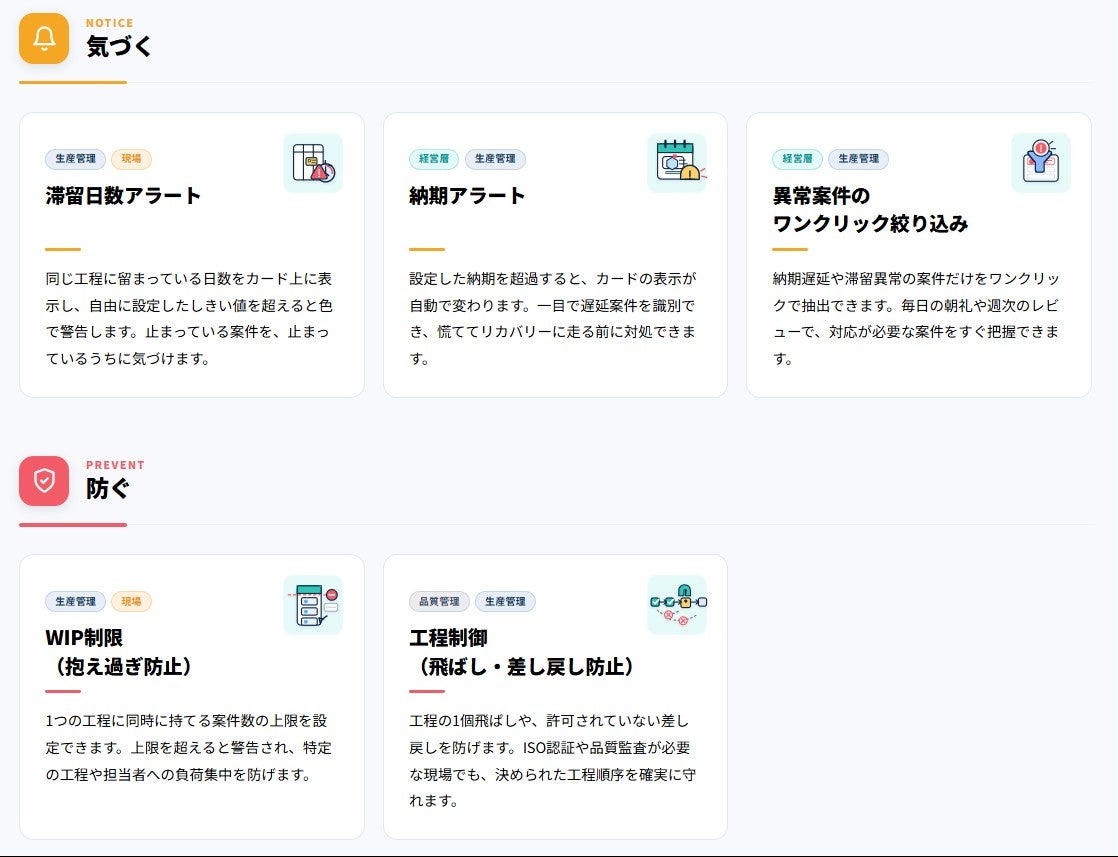Click the orange bell Notice icon
Image resolution: width=1118 pixels, height=857 pixels.
tap(44, 39)
